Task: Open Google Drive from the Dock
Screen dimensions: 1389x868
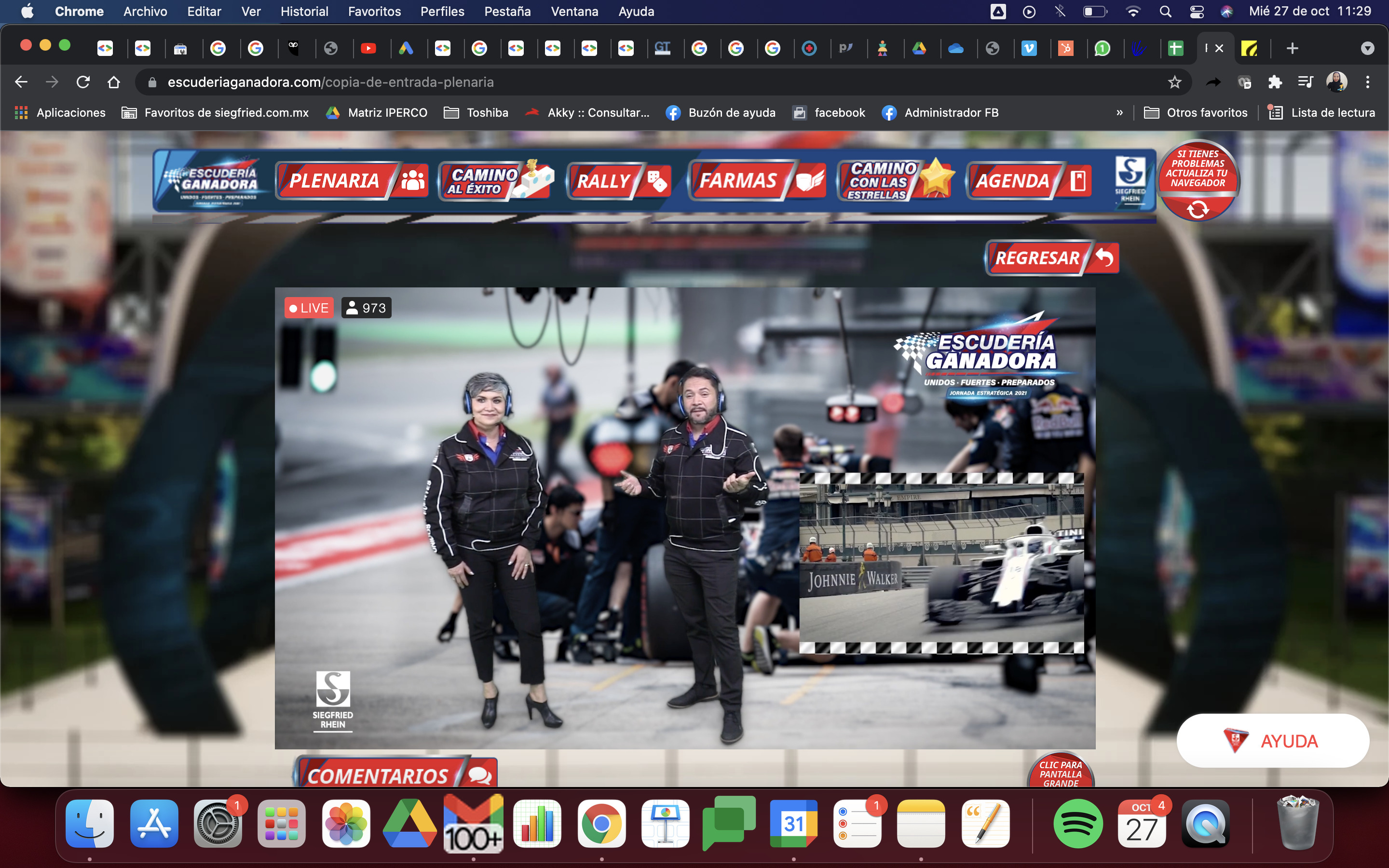Action: pos(409,823)
